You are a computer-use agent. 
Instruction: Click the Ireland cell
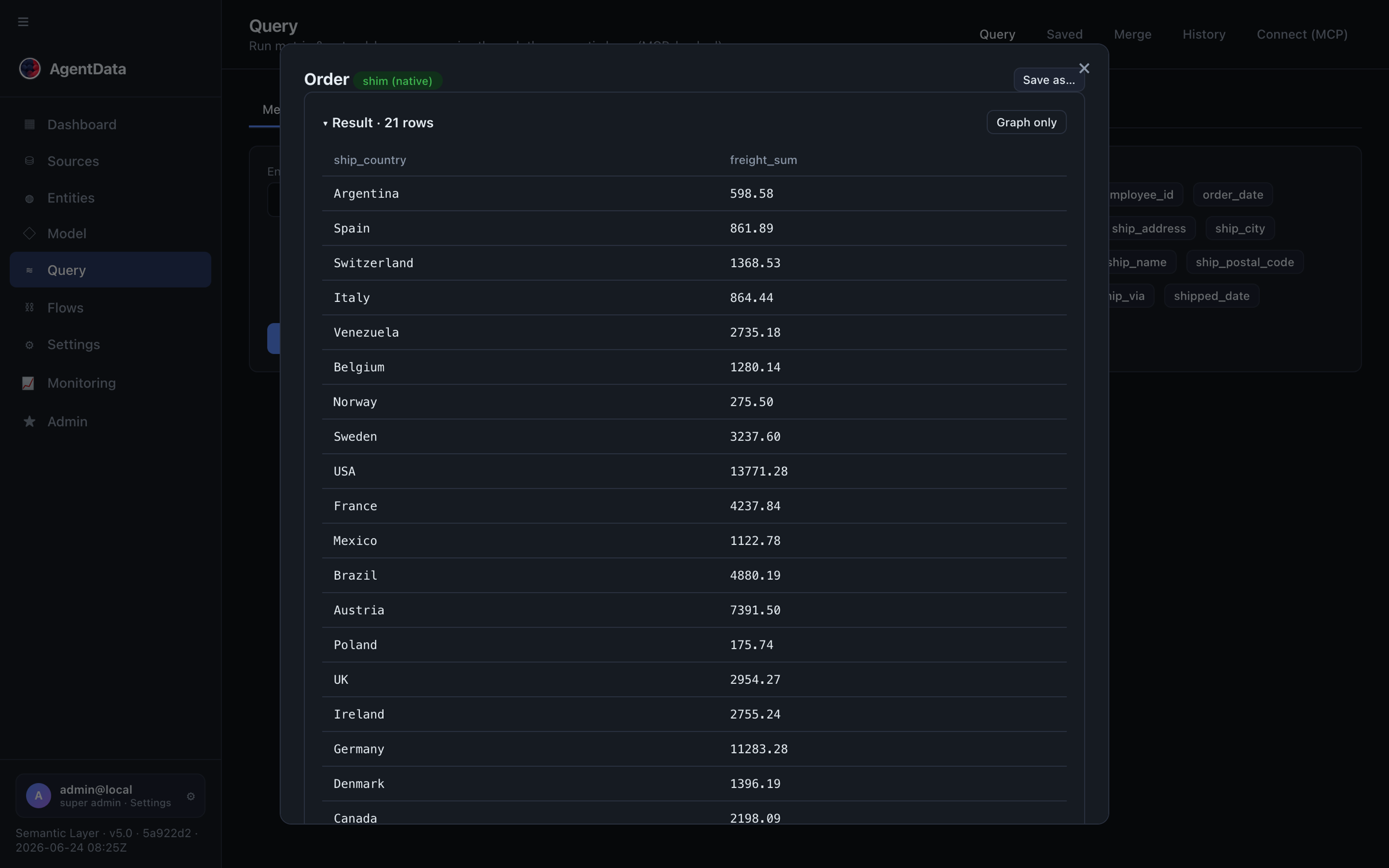coord(359,714)
